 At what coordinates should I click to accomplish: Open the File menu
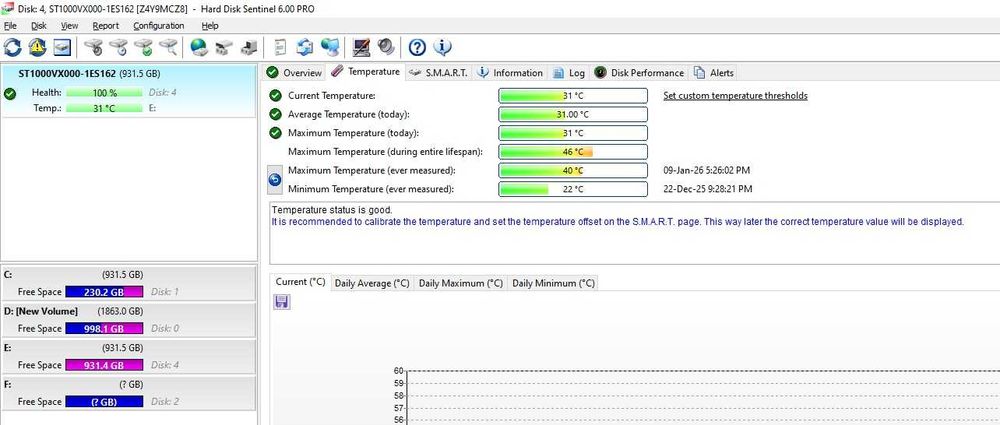(x=10, y=26)
